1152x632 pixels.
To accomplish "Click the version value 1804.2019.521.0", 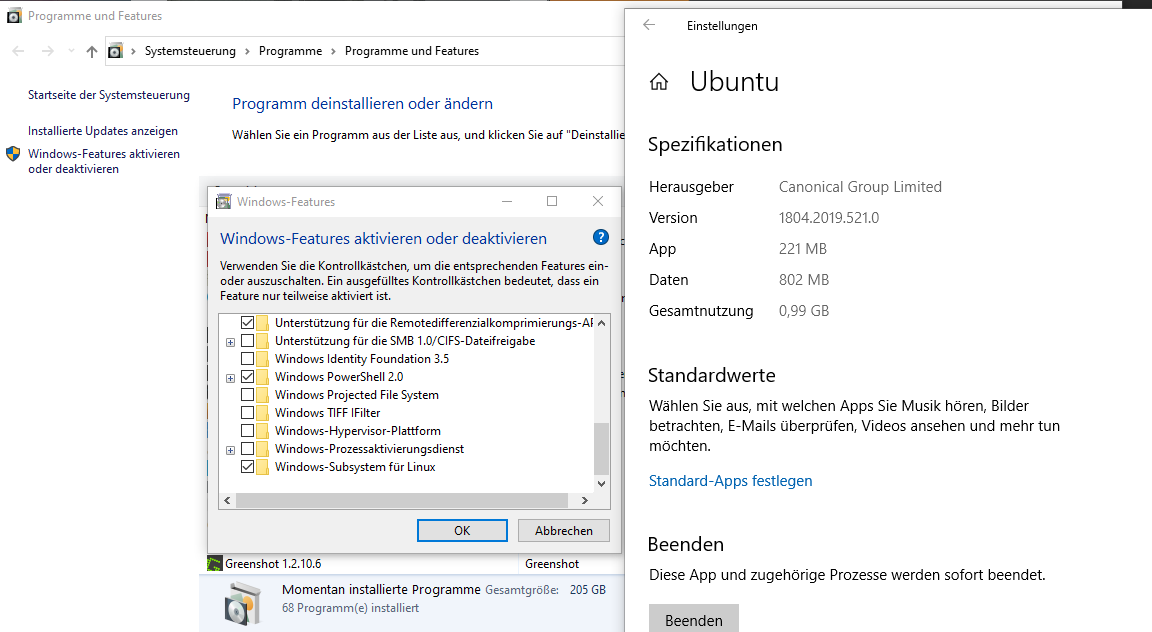I will click(x=829, y=218).
